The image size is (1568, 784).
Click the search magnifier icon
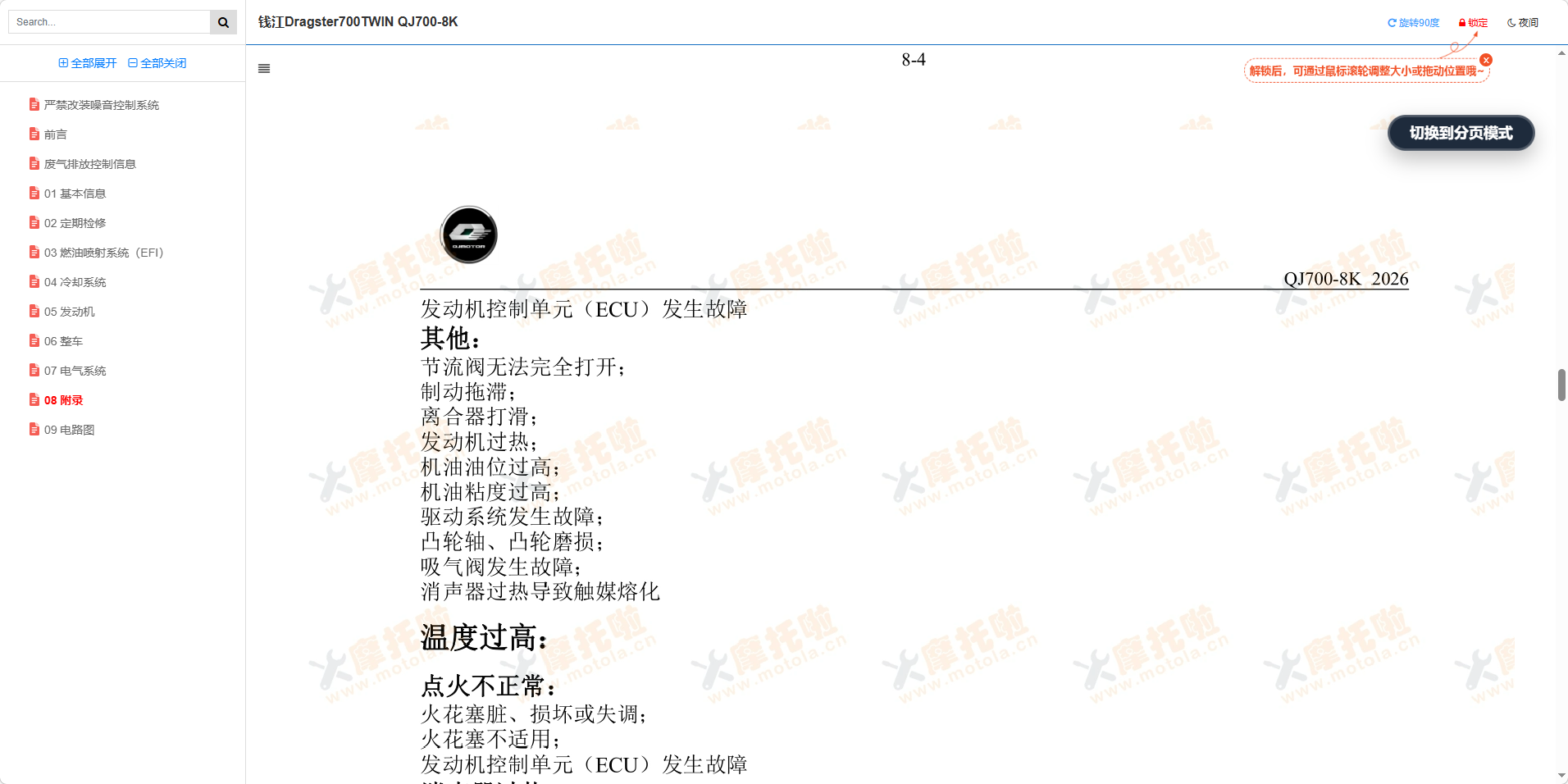(223, 21)
